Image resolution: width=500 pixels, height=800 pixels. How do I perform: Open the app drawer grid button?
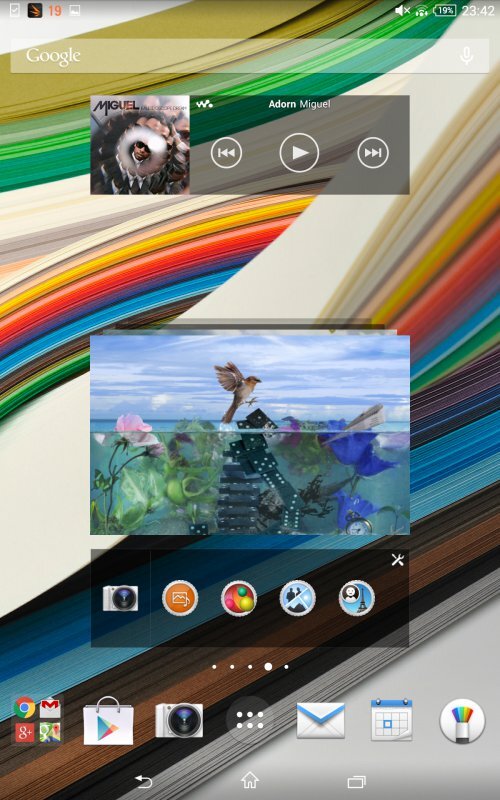(x=250, y=720)
